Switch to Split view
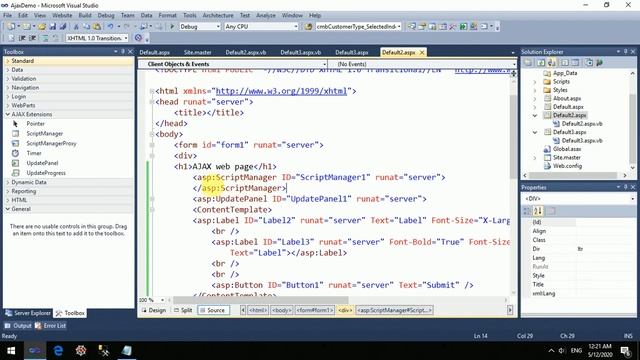Image resolution: width=640 pixels, height=360 pixels. point(183,310)
